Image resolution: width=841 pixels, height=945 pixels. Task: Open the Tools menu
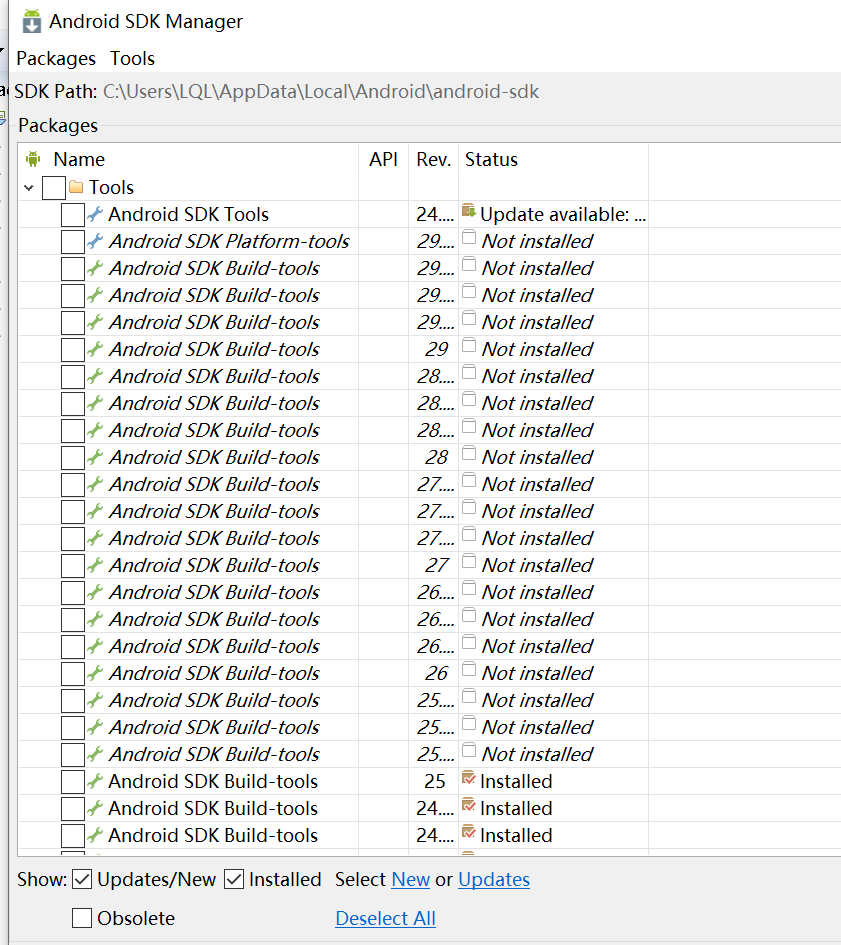point(132,58)
